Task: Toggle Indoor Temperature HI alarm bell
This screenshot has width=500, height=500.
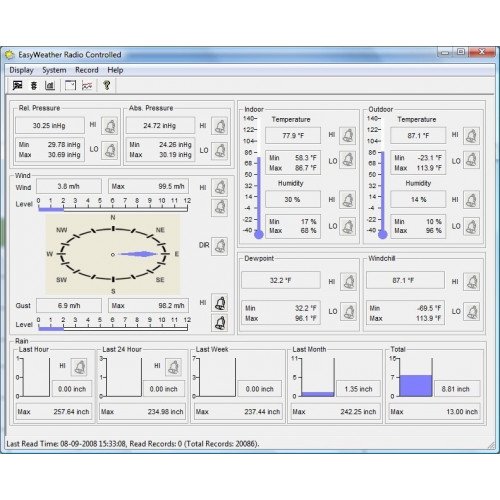Action: pyautogui.click(x=347, y=135)
